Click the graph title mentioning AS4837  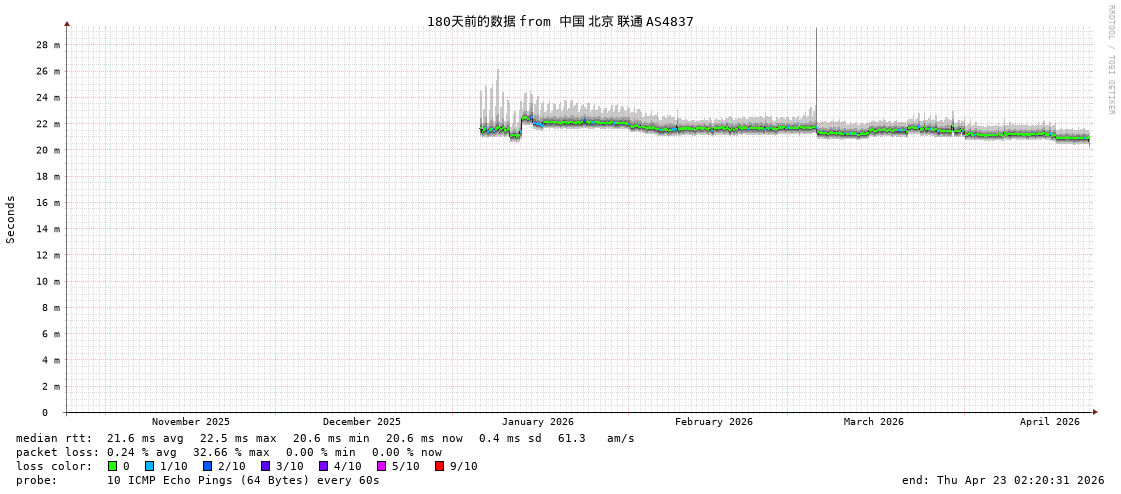(560, 21)
